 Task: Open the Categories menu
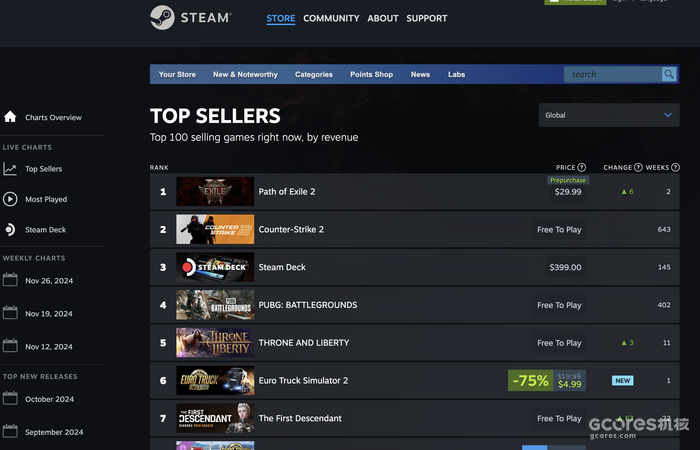point(314,75)
